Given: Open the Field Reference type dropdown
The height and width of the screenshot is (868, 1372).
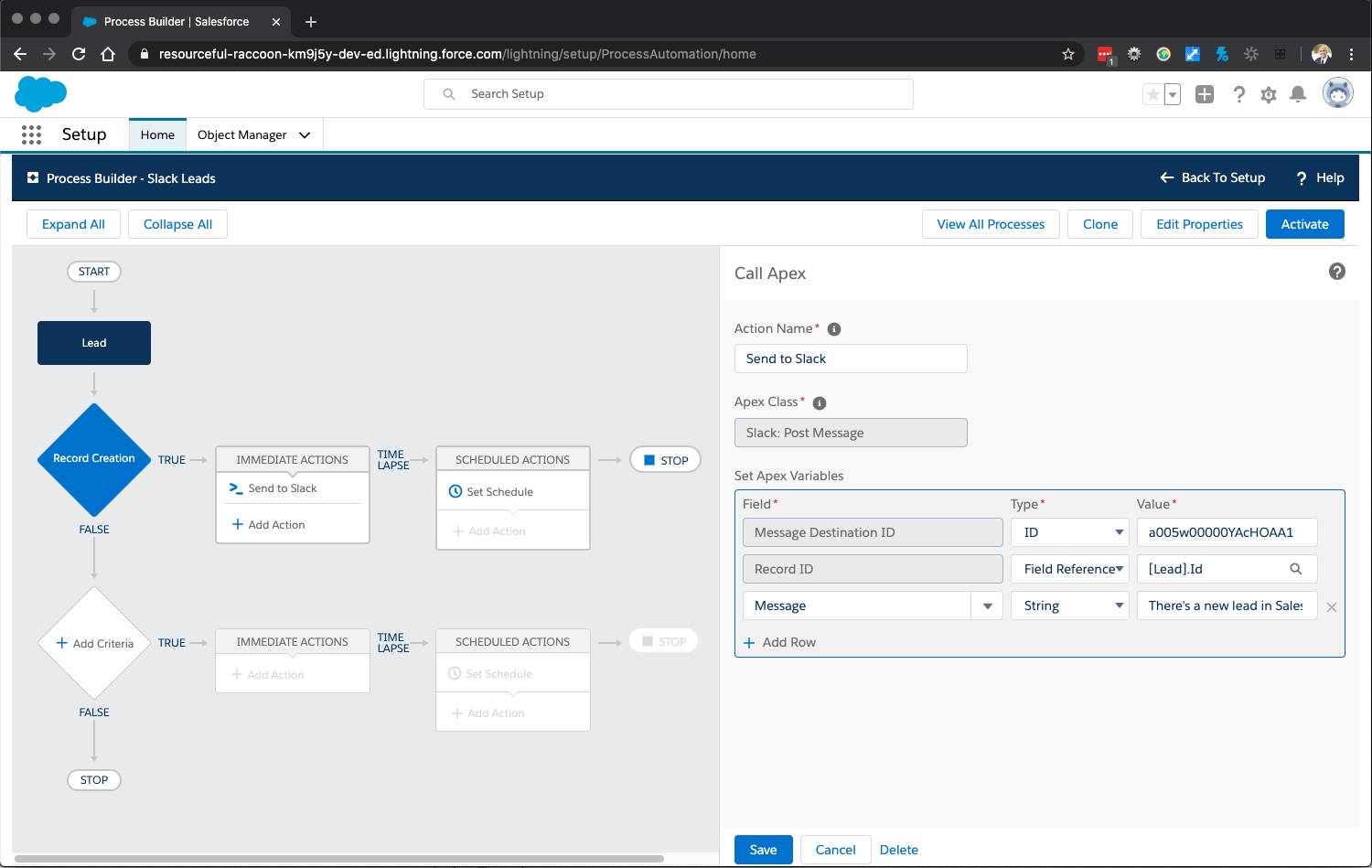Looking at the screenshot, I should click(1070, 569).
